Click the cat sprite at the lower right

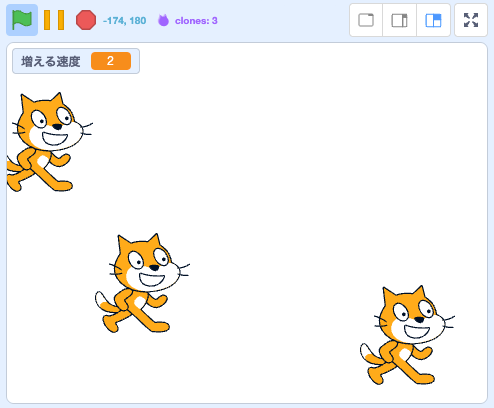pos(407,335)
